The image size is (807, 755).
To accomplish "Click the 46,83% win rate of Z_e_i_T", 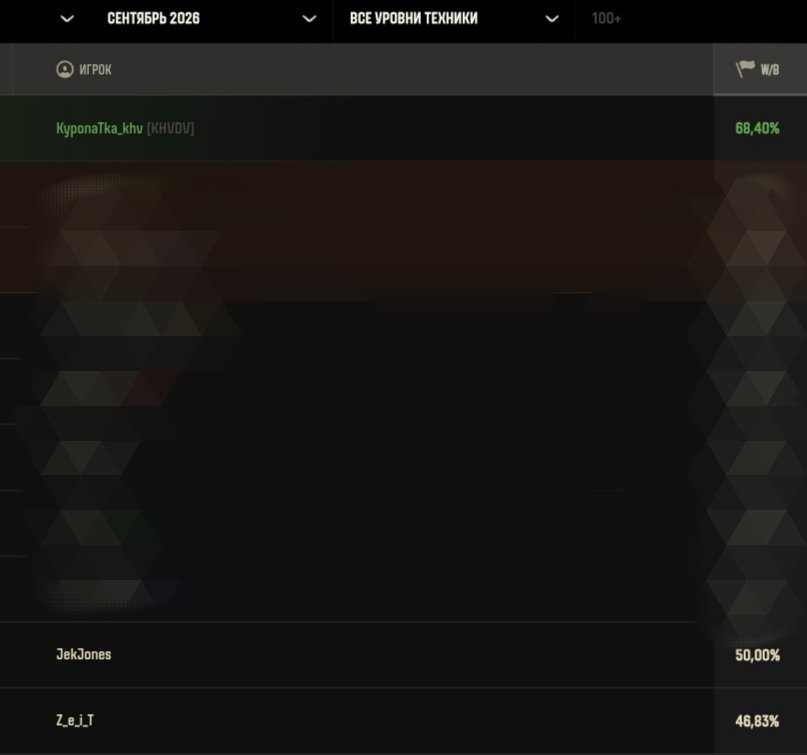I will [x=757, y=721].
